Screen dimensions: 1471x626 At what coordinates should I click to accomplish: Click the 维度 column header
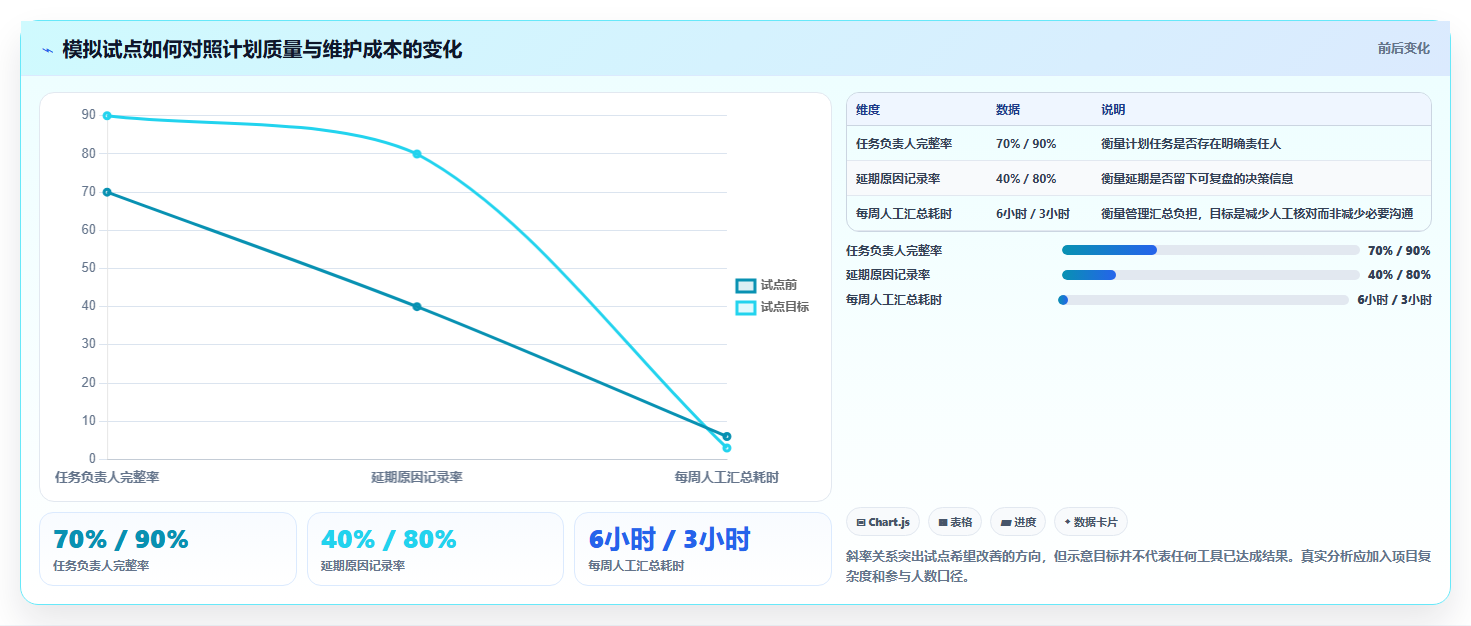[868, 109]
